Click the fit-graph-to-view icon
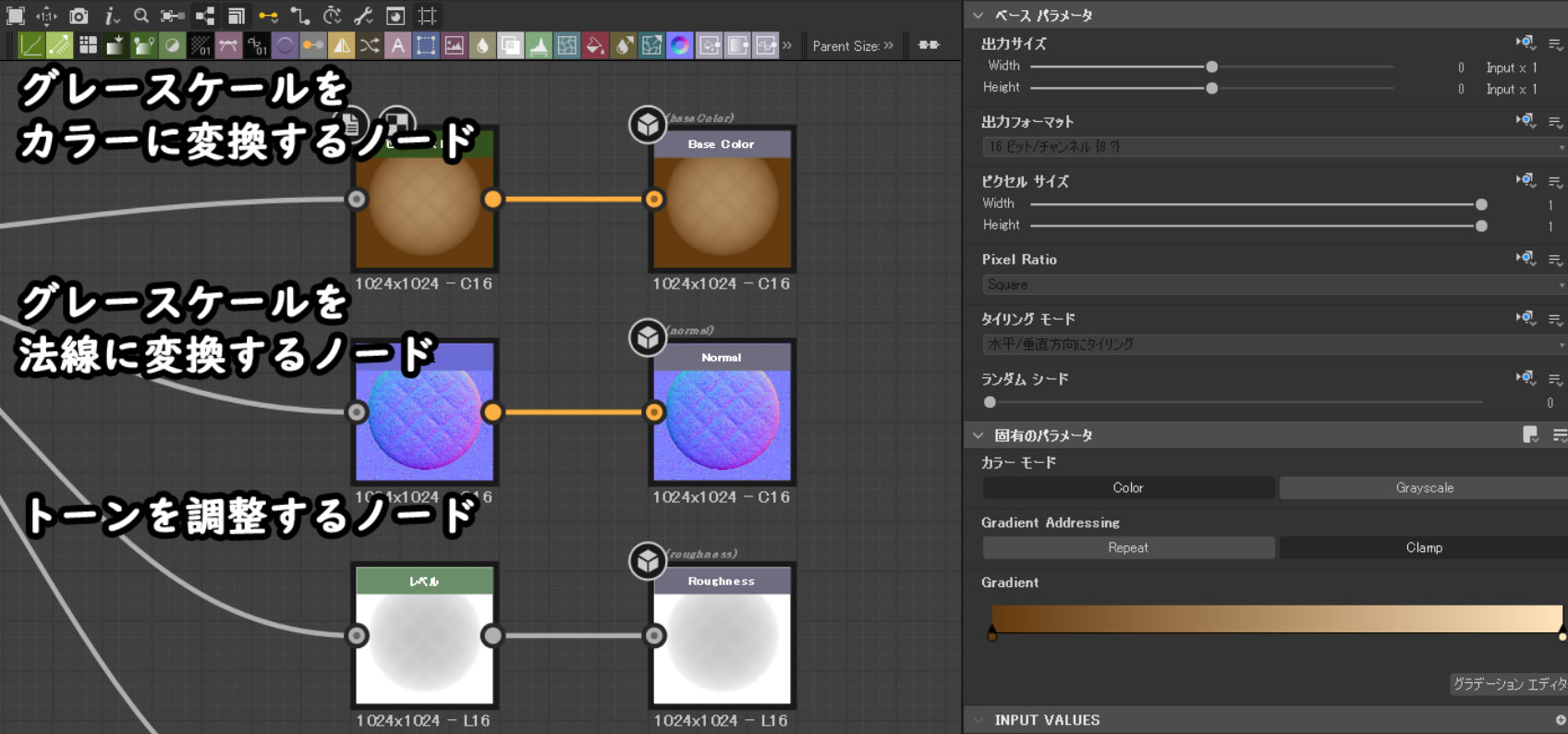 click(16, 16)
